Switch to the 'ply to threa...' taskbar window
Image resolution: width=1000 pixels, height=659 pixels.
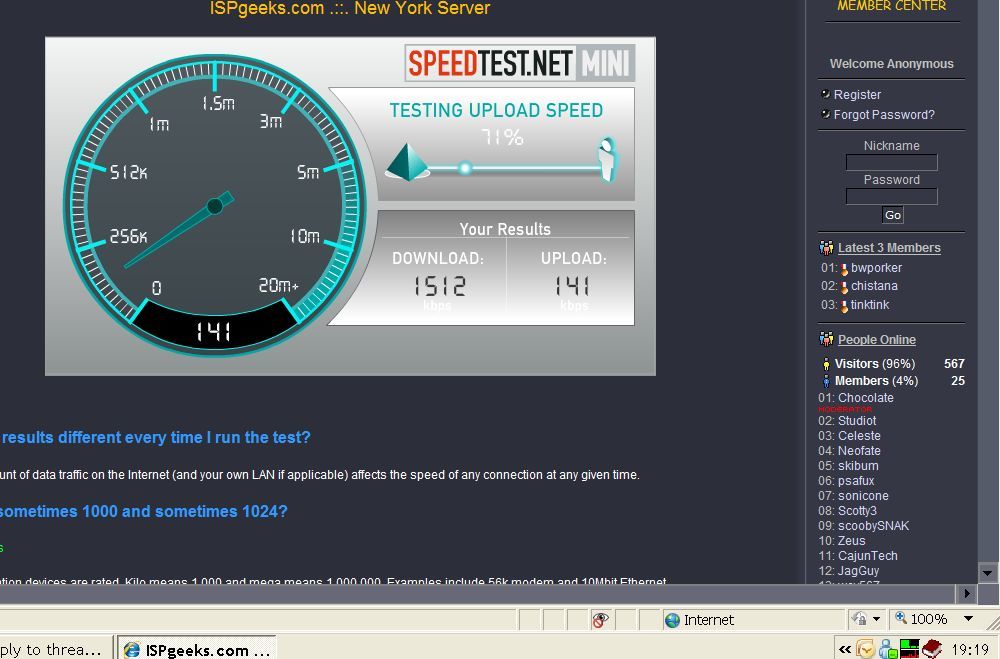pyautogui.click(x=55, y=649)
